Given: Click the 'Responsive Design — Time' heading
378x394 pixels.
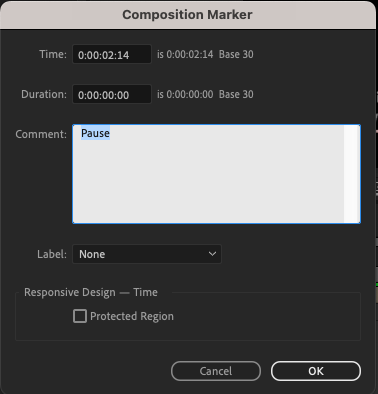Looking at the screenshot, I should click(91, 292).
